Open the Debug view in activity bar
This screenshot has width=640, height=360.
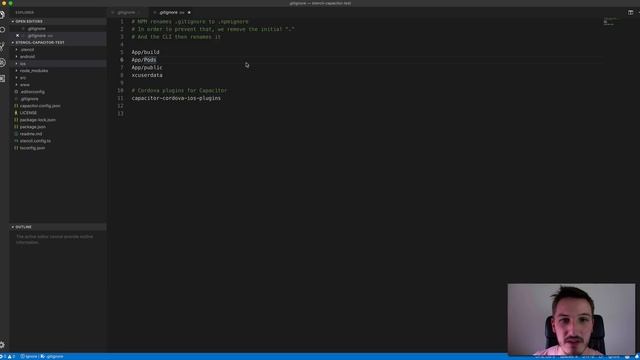click(3, 62)
